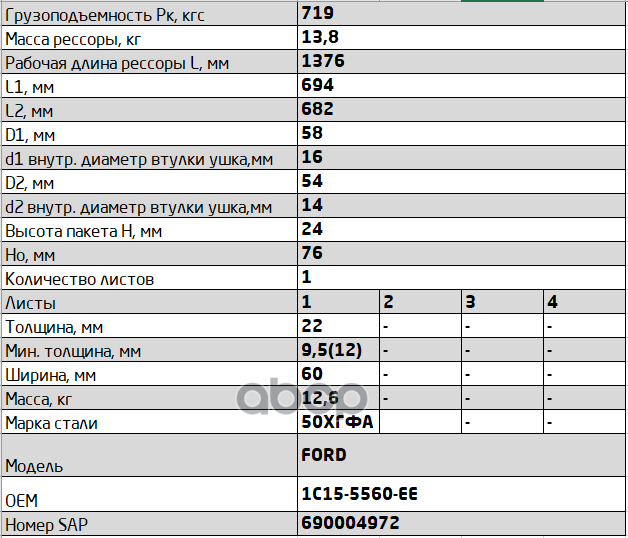Select the 'L1, мм' label cell

tap(149, 87)
